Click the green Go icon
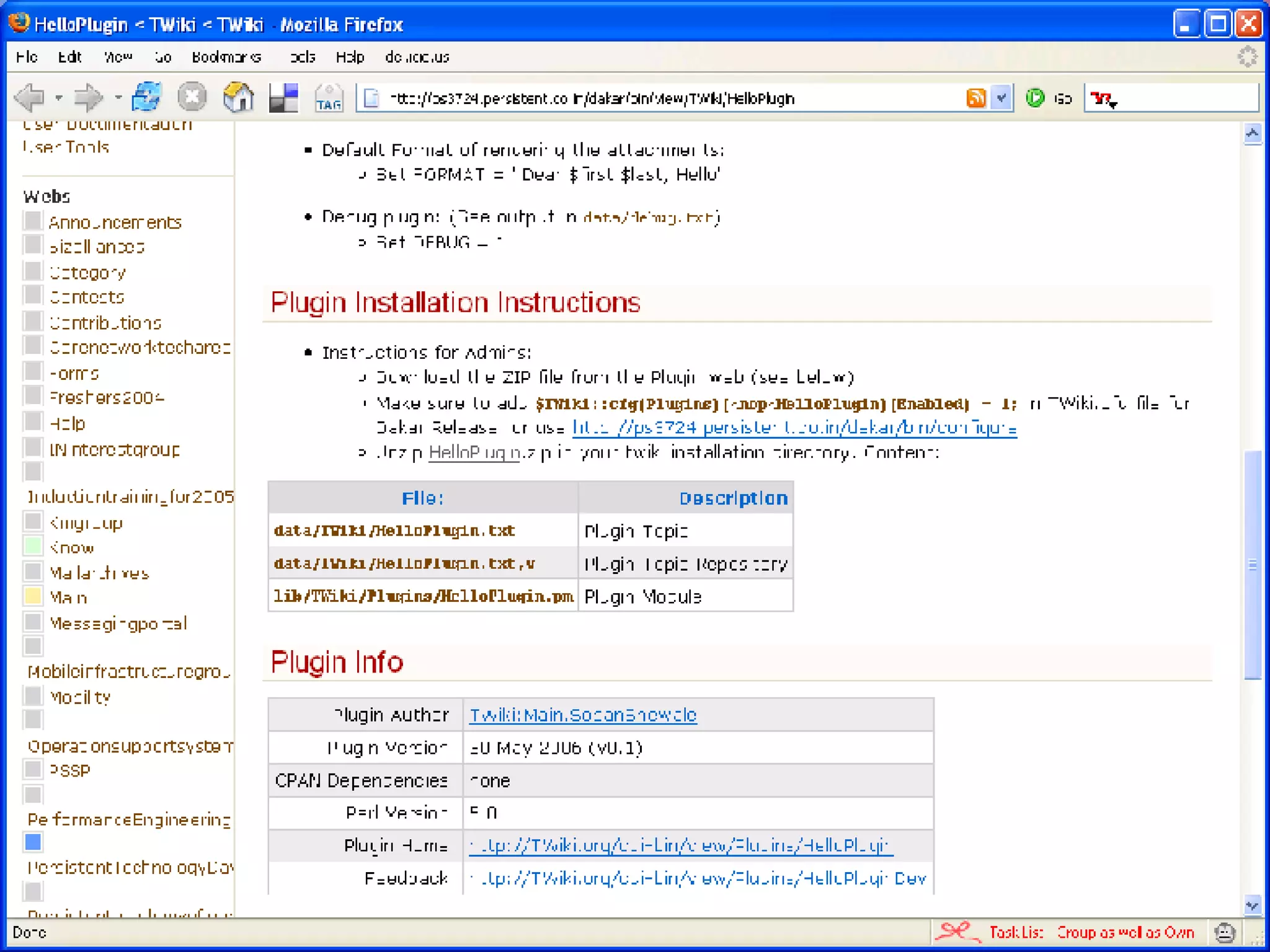1270x952 pixels. (x=1035, y=98)
